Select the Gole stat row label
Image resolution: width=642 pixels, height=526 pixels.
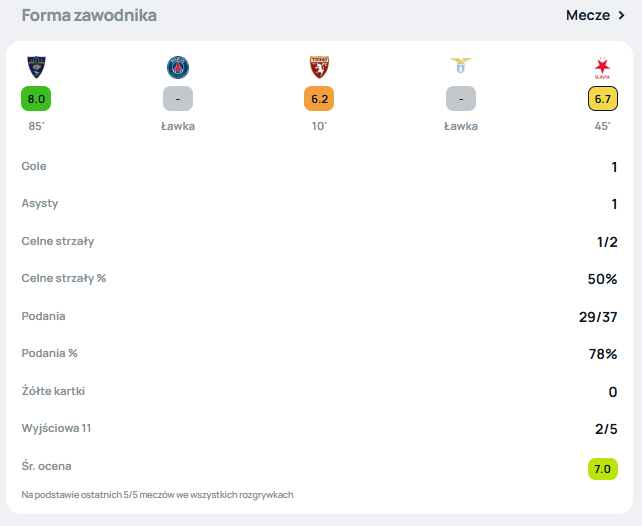pos(34,166)
